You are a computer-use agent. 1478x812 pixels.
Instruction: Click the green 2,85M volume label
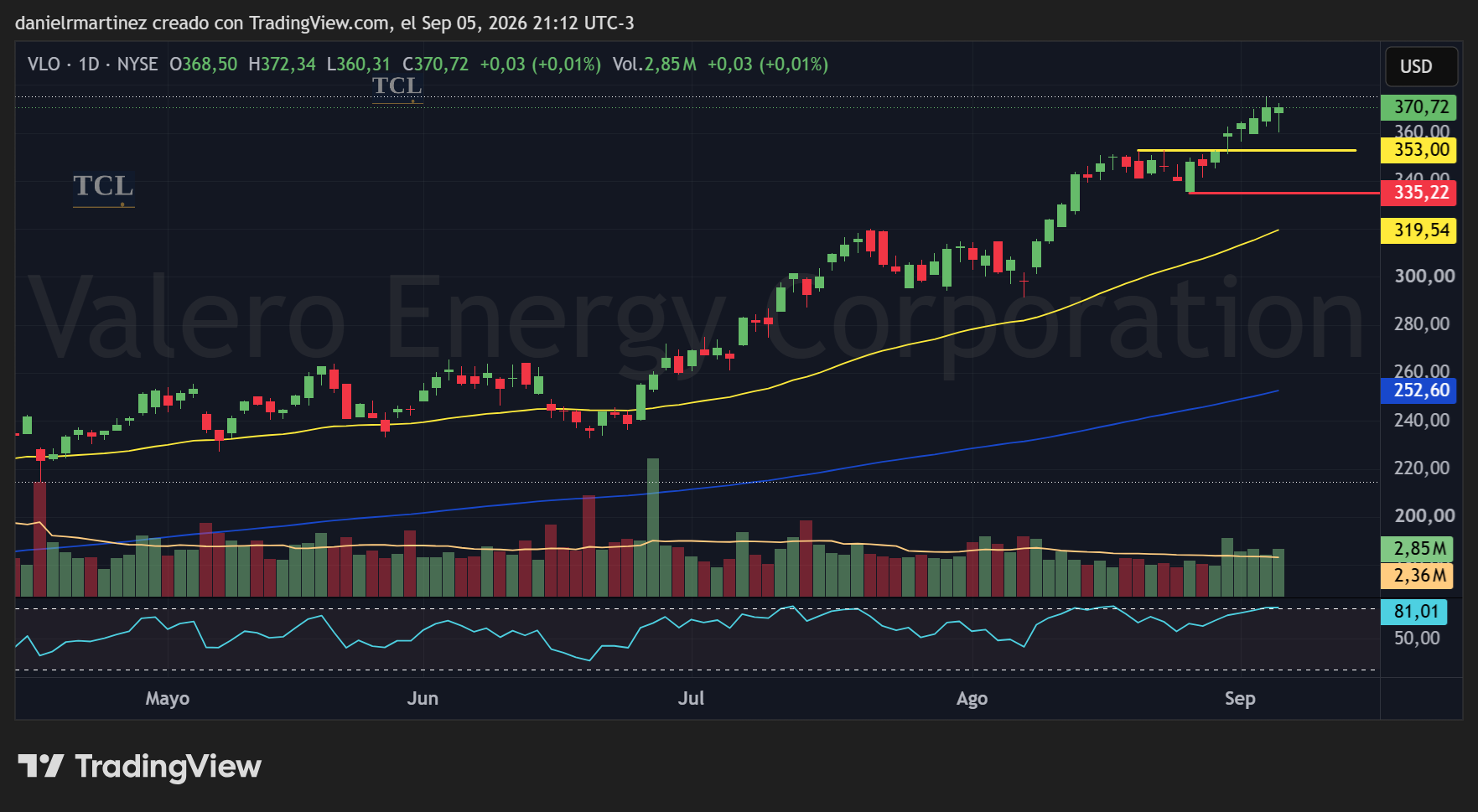[x=1417, y=549]
